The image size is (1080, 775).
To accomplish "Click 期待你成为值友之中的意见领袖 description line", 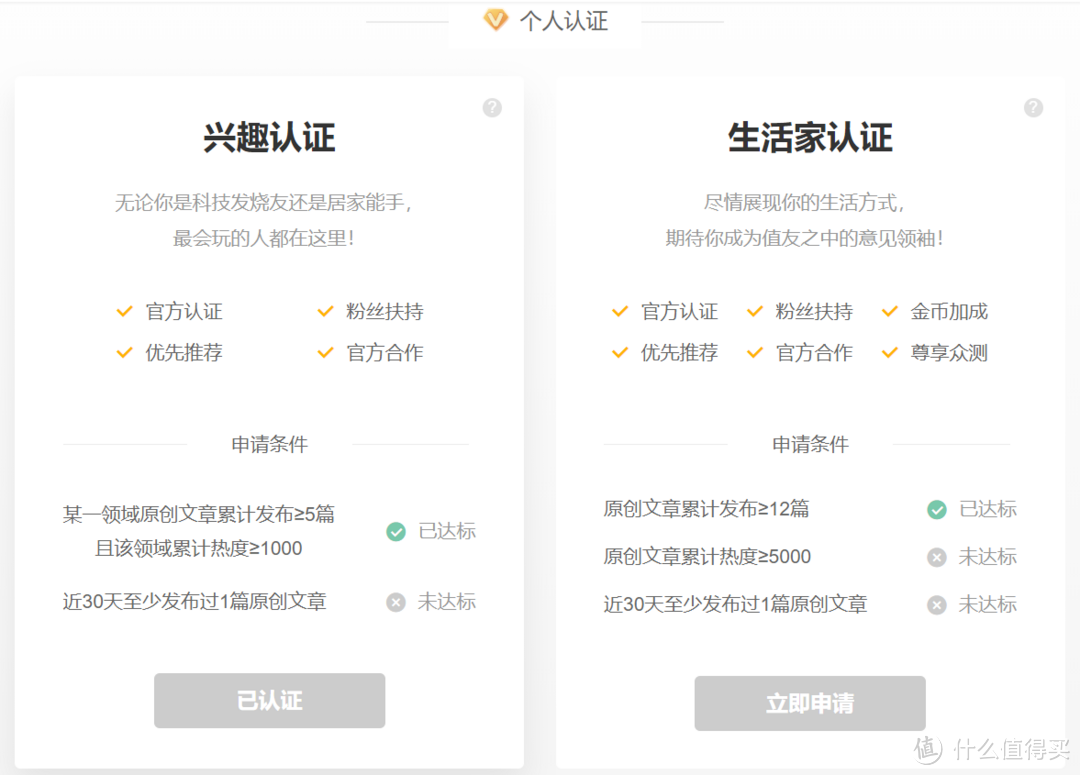I will coord(804,238).
